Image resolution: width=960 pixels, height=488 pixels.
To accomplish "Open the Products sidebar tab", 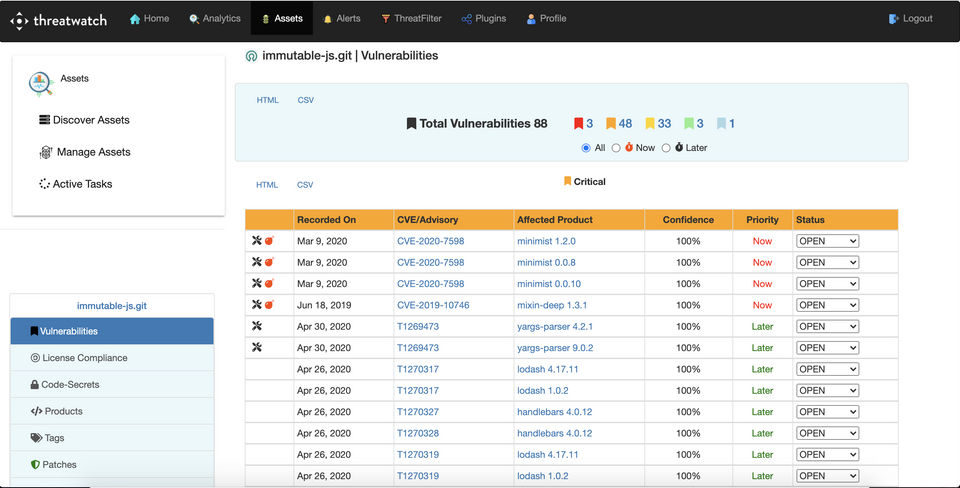I will tap(112, 411).
